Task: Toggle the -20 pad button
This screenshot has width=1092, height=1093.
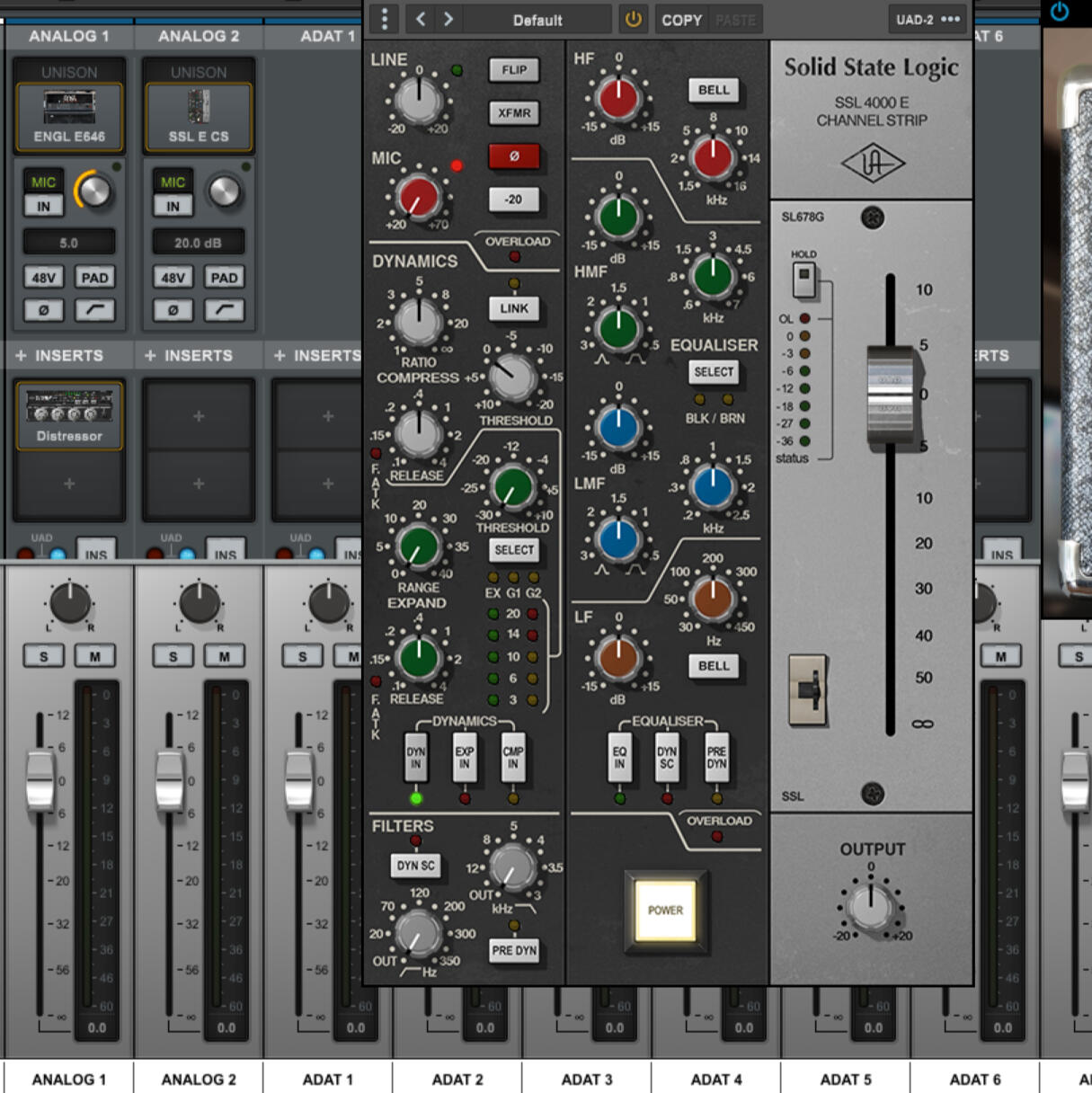Action: (x=514, y=200)
